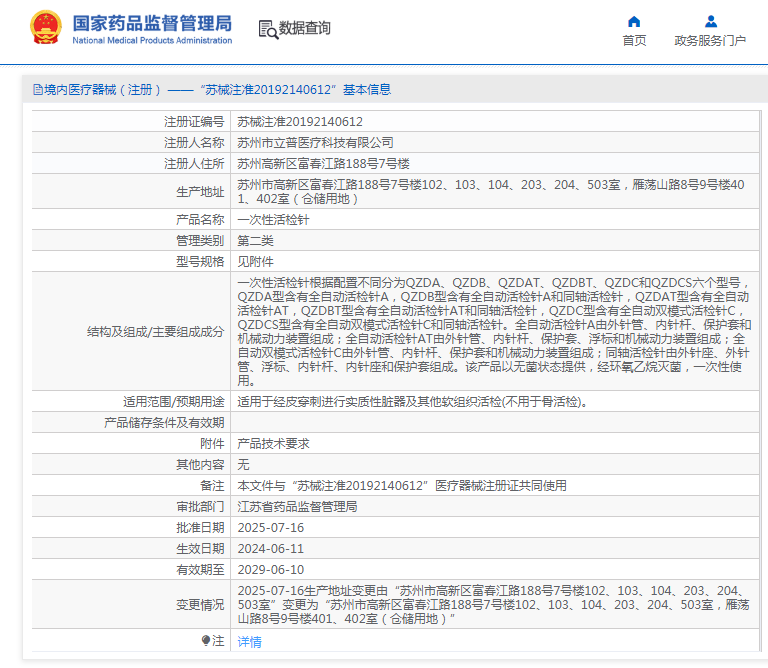
Task: Click the 型号规格 value 见附件
Action: pos(255,261)
